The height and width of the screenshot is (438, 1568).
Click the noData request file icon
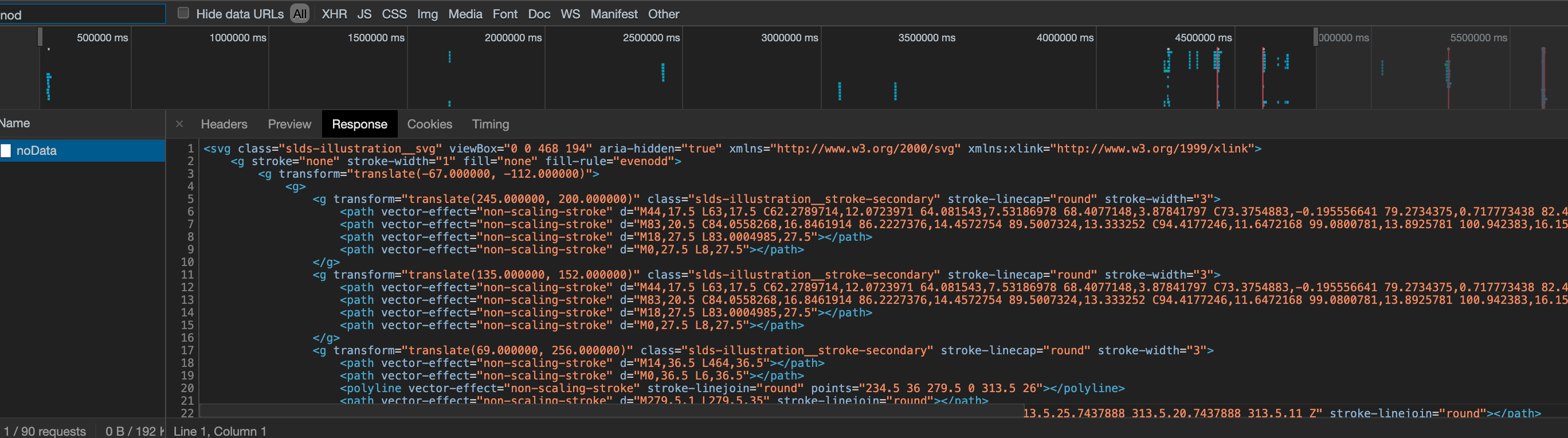(6, 150)
